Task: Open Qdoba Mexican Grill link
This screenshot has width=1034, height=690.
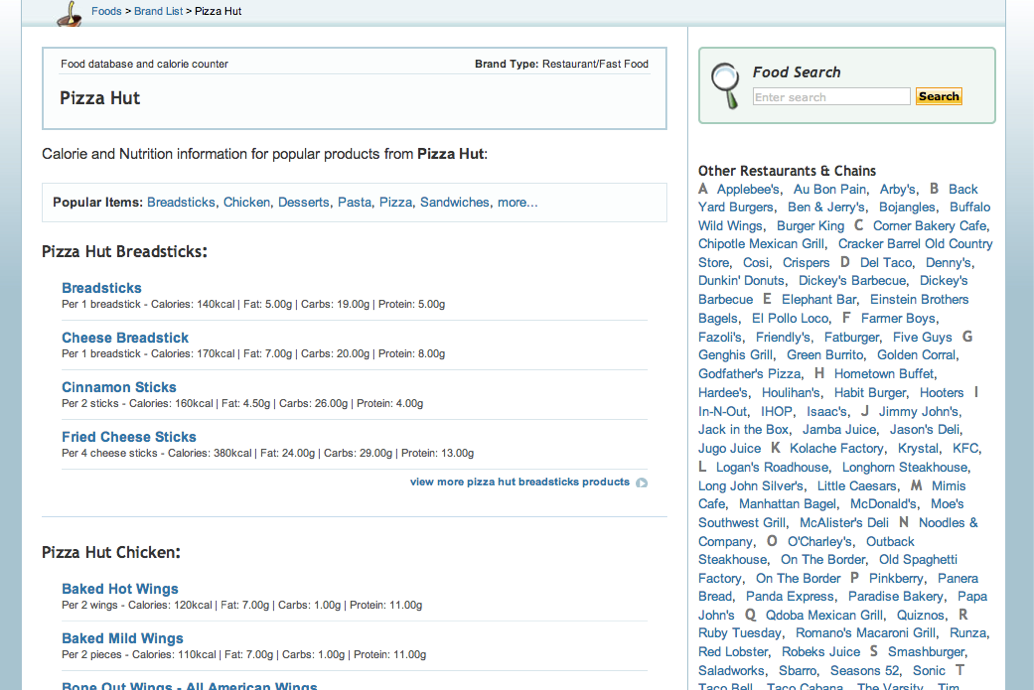Action: (x=824, y=615)
